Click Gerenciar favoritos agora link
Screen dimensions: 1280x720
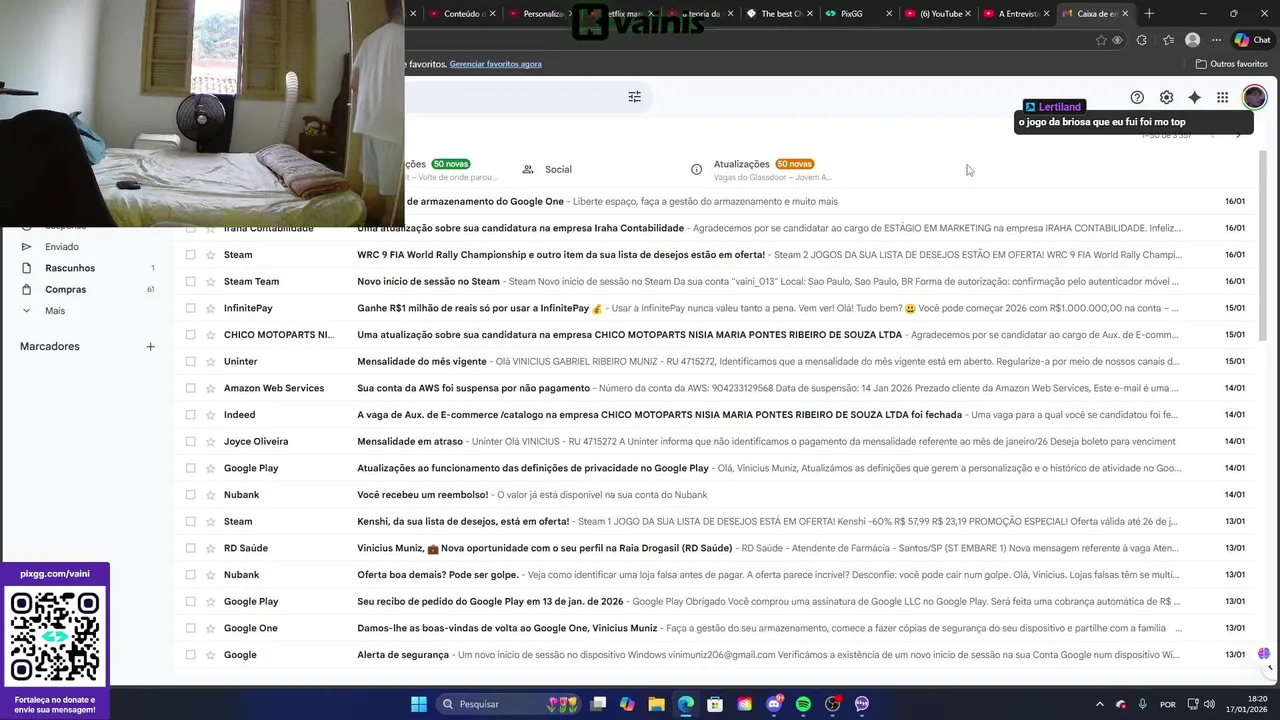click(495, 64)
